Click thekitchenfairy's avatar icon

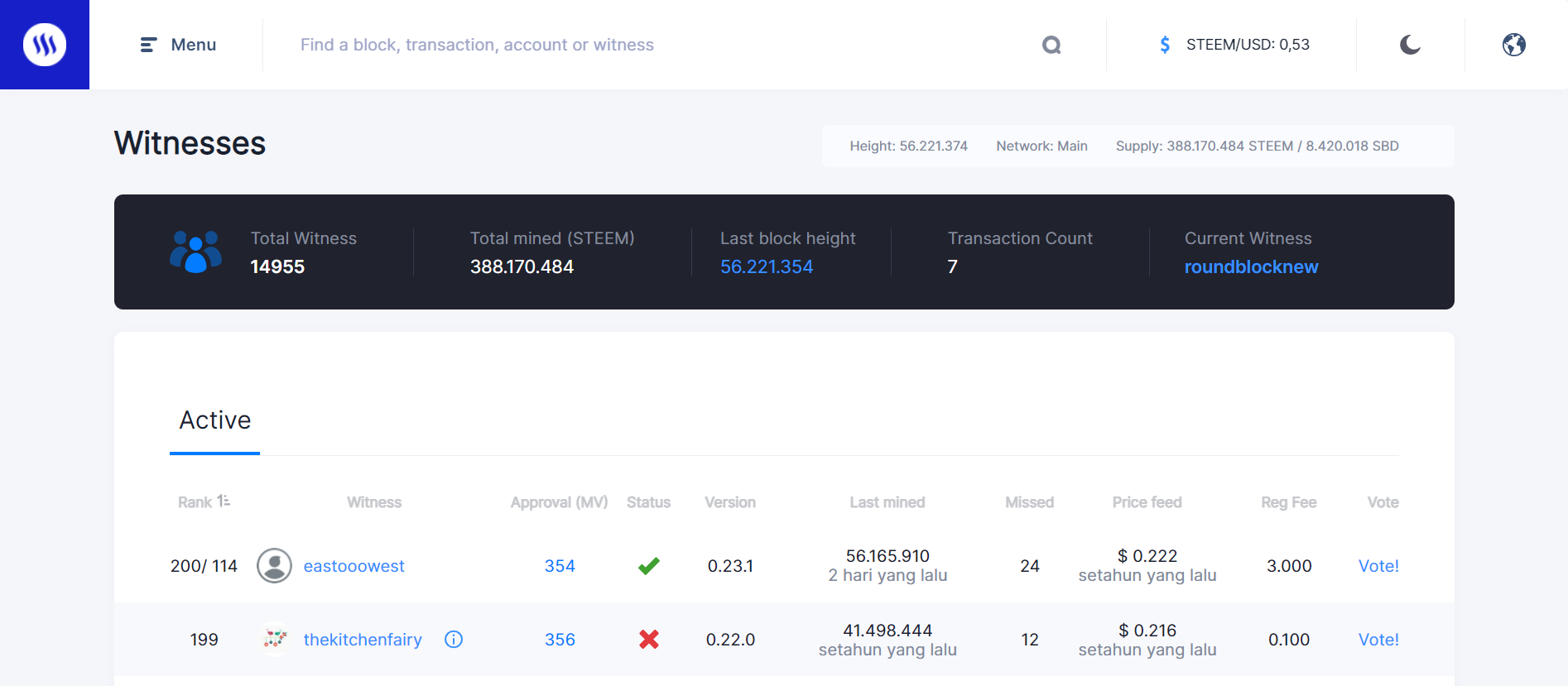274,640
